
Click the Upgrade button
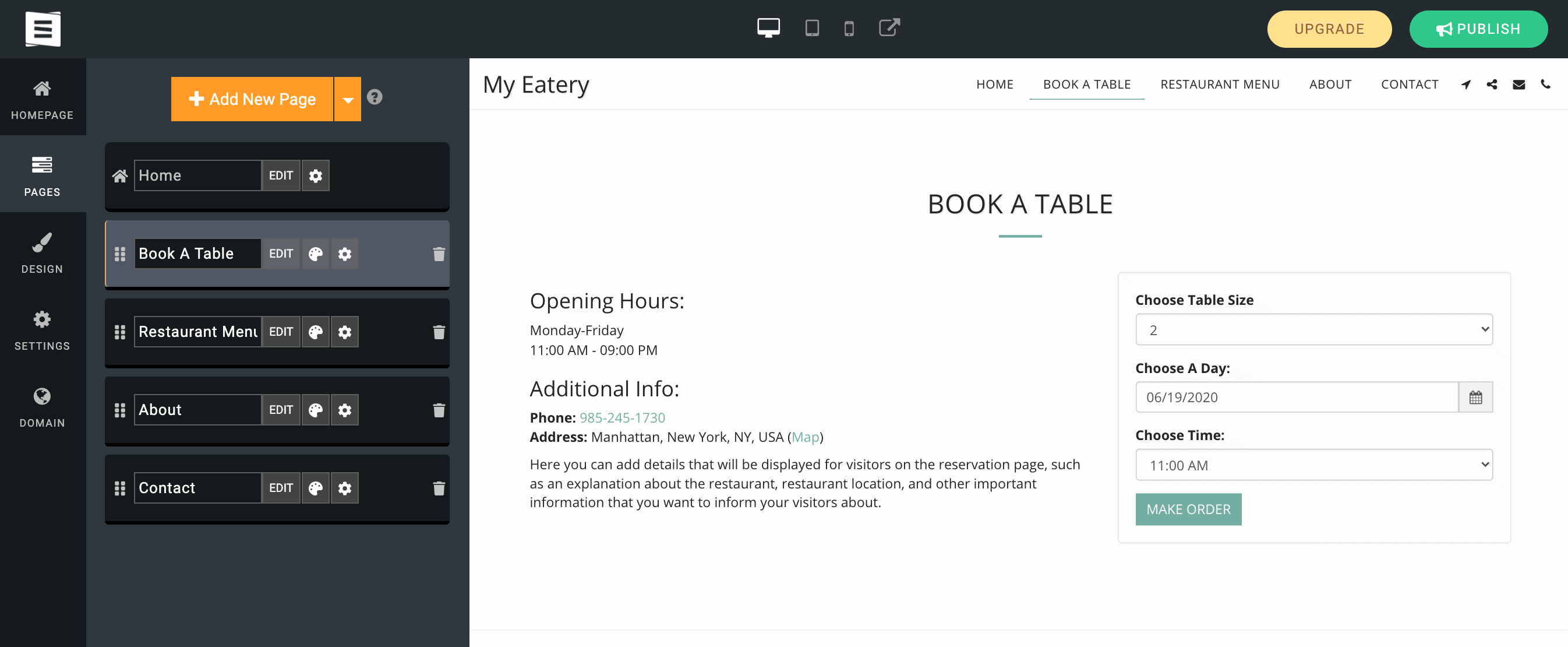coord(1329,29)
